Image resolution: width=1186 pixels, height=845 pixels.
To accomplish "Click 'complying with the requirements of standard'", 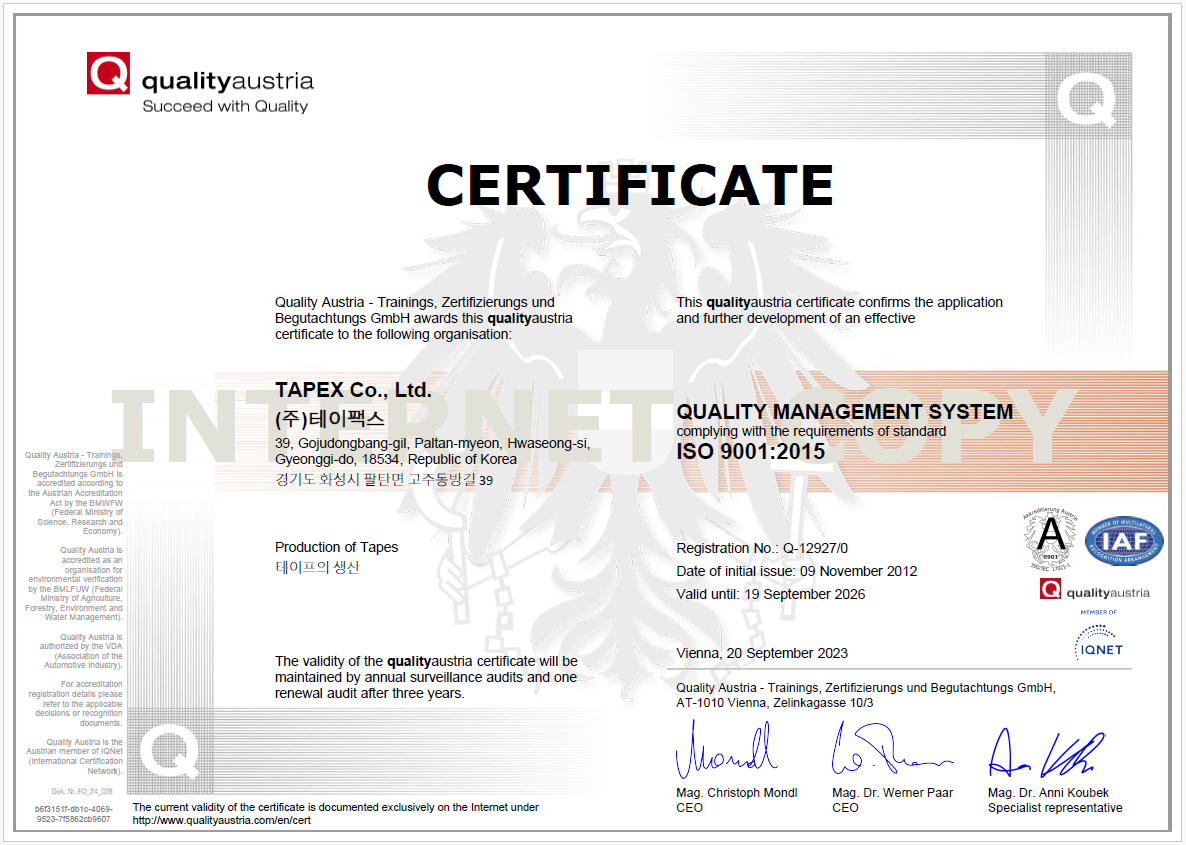I will pos(811,431).
